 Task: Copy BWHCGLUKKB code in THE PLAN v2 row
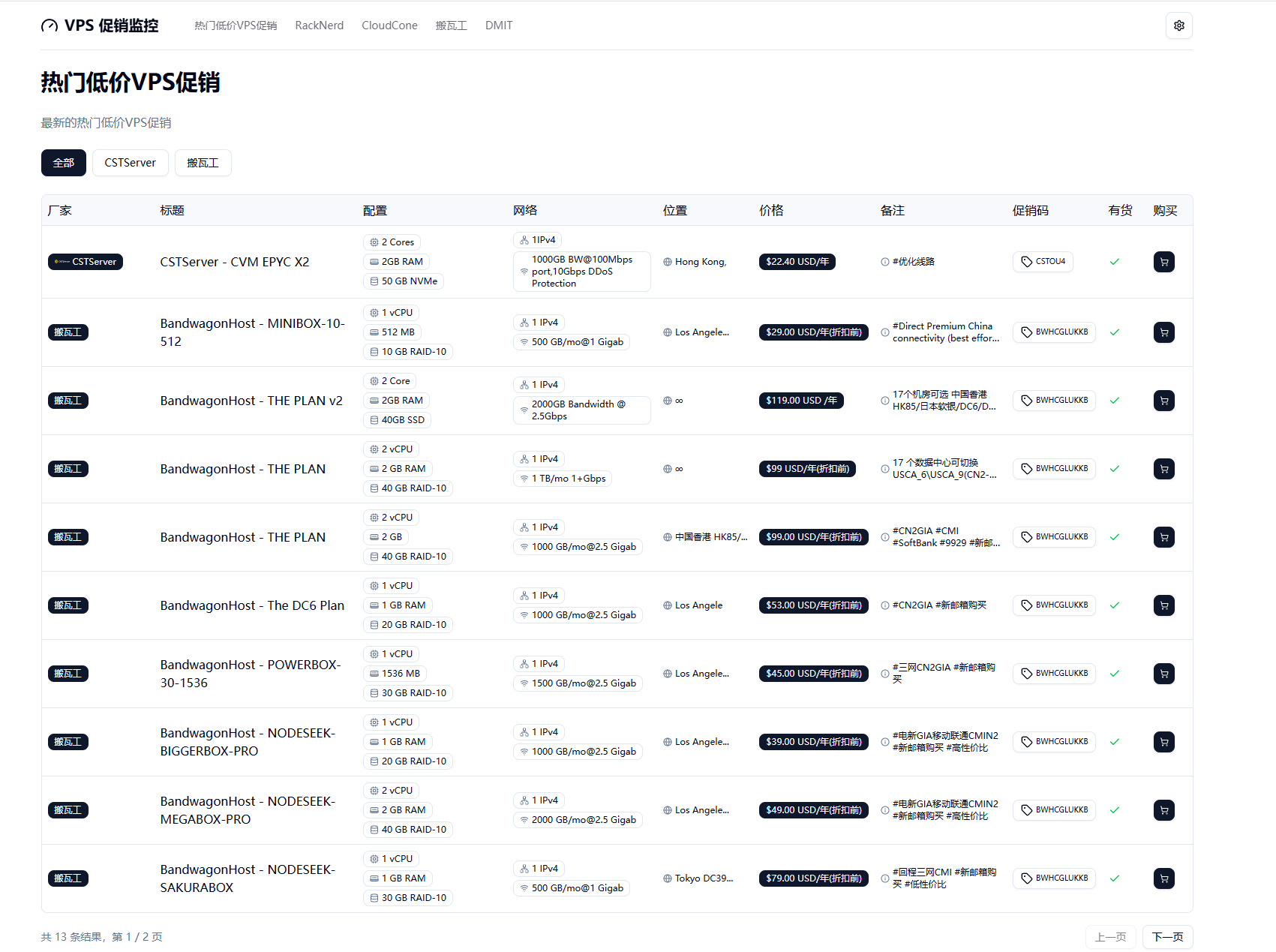point(1054,401)
